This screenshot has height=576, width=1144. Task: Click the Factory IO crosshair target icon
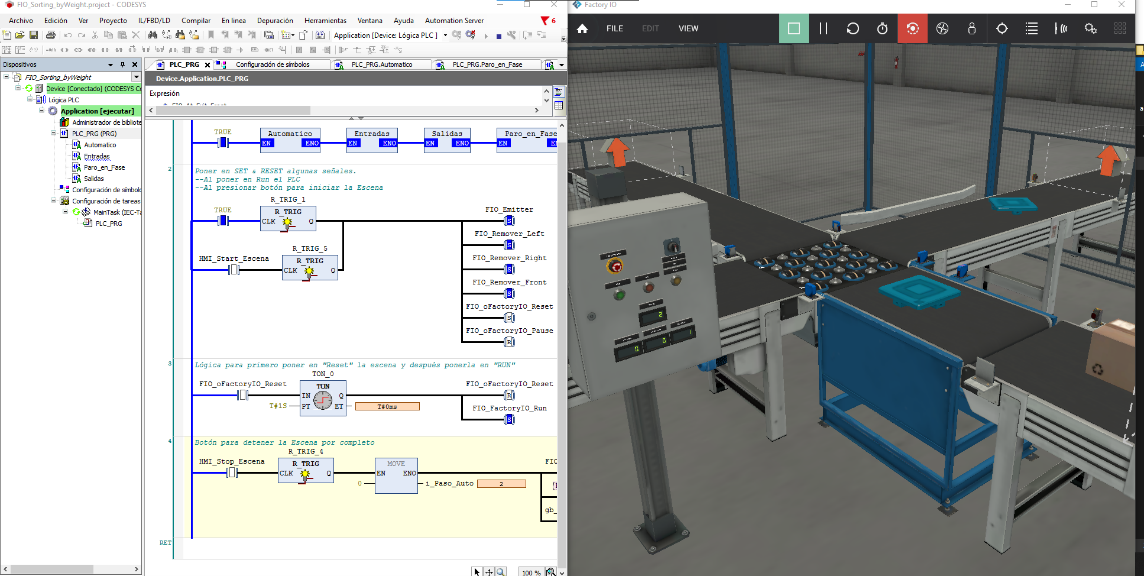pyautogui.click(x=1002, y=28)
